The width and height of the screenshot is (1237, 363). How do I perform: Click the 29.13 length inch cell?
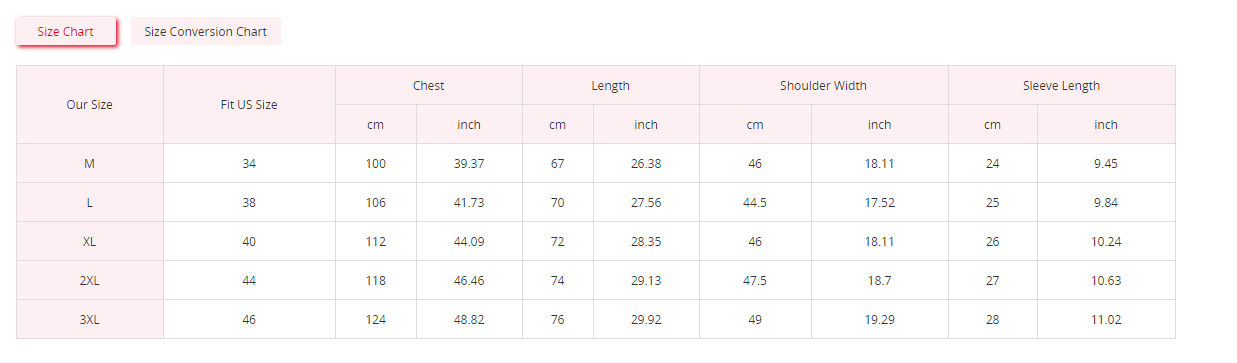646,280
